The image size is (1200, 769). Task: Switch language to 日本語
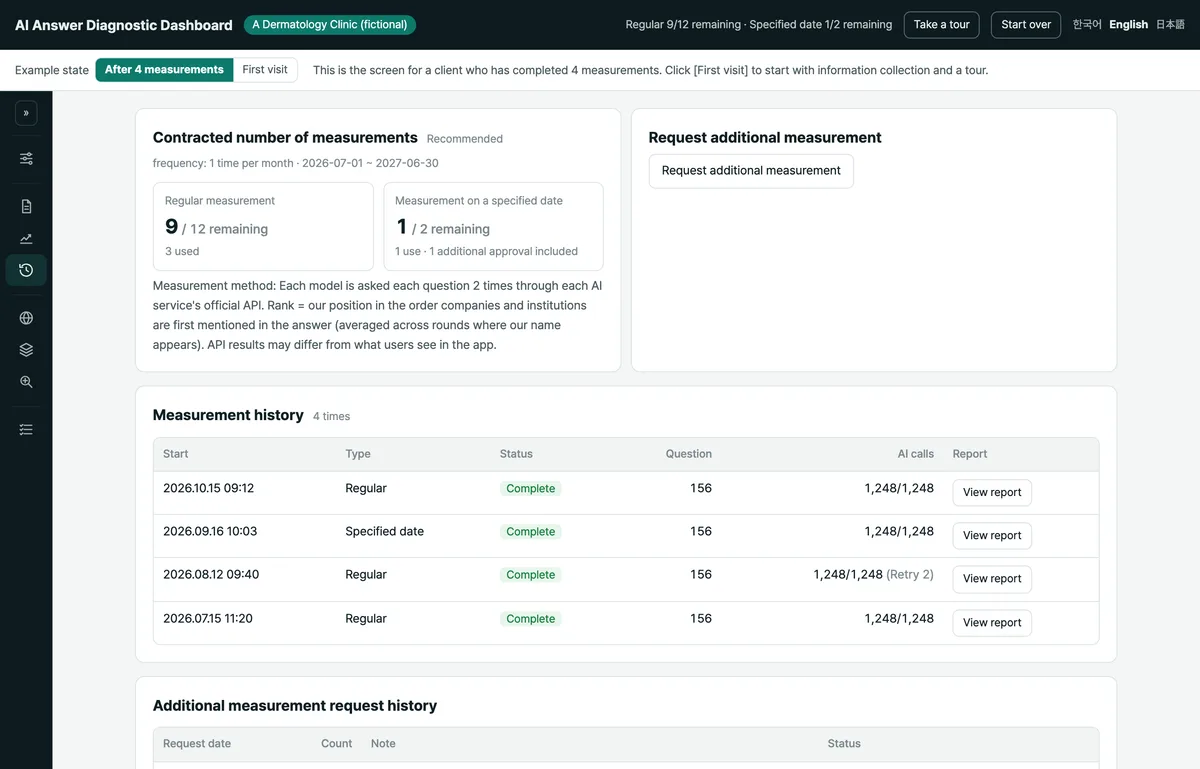tap(1170, 25)
